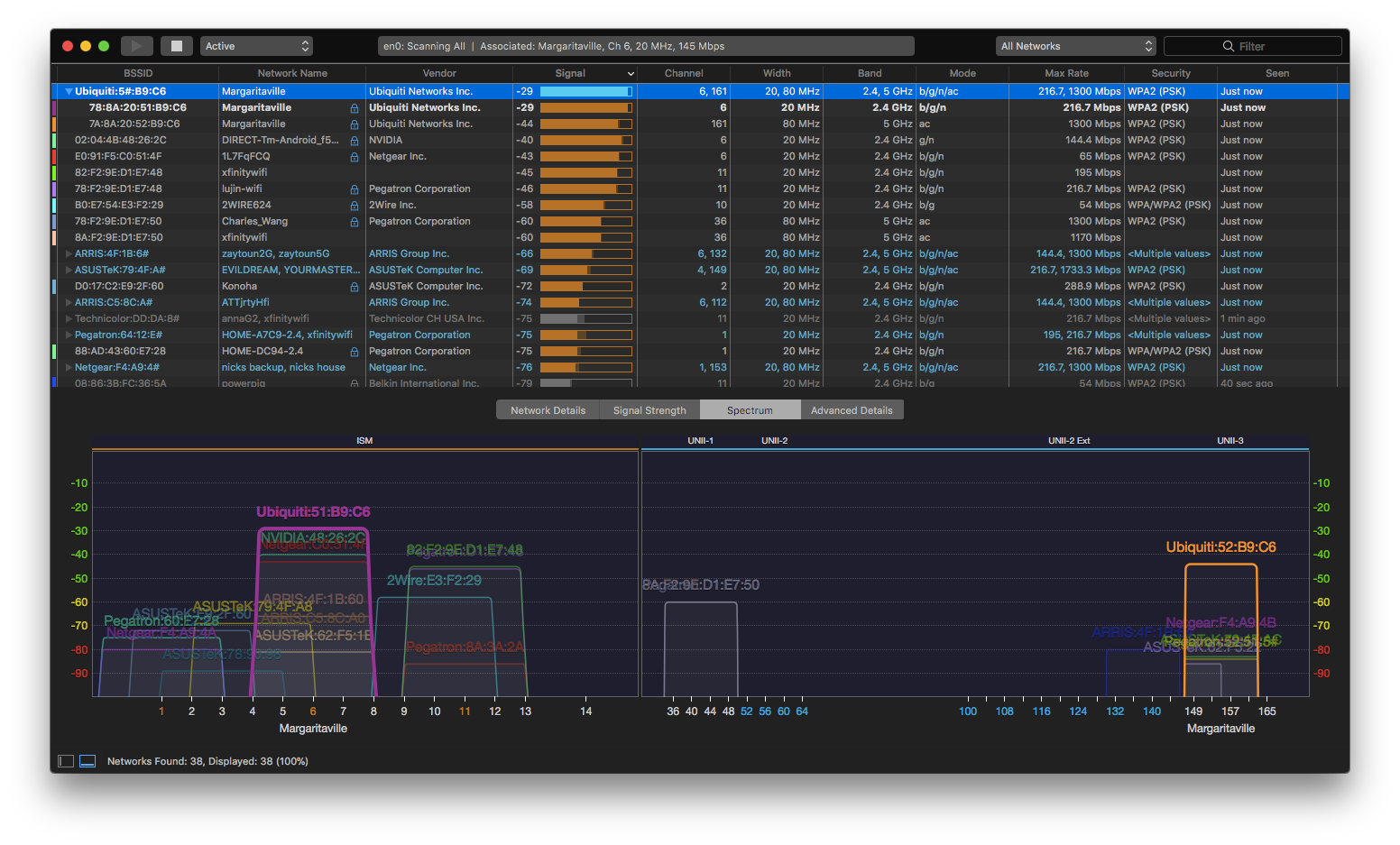The width and height of the screenshot is (1400, 845).
Task: Open the Active mode dropdown
Action: [256, 46]
